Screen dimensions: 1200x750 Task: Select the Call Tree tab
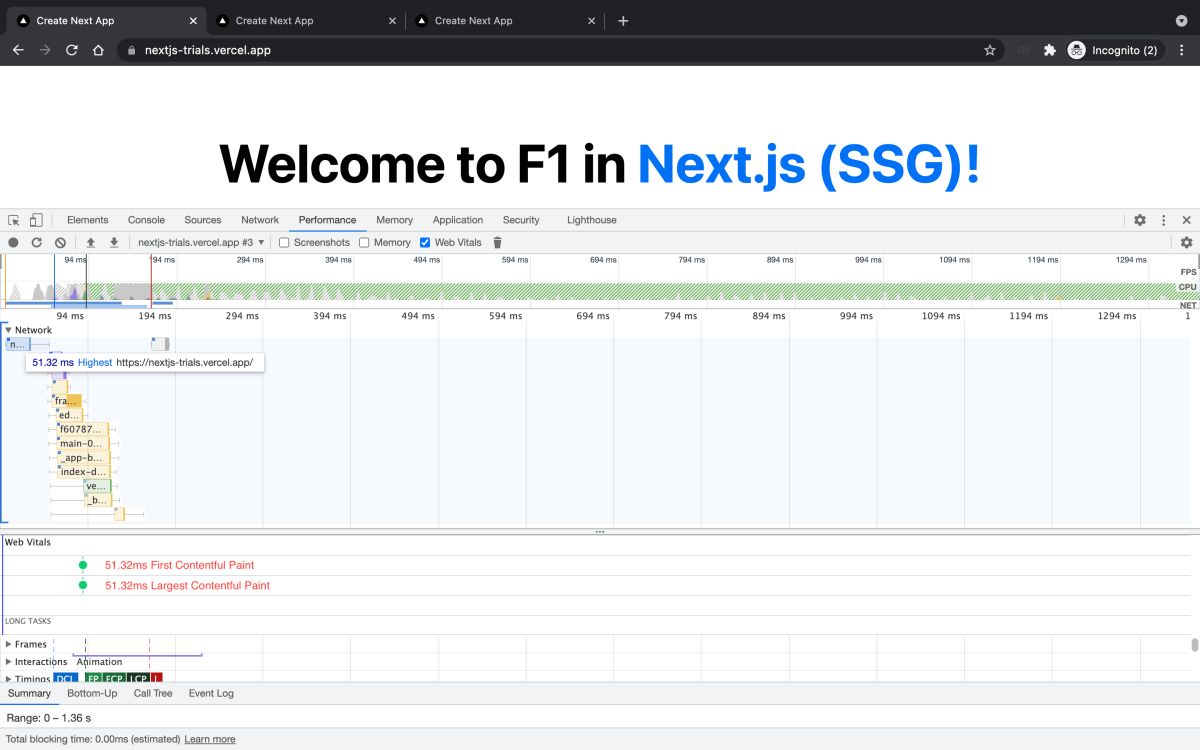point(153,693)
